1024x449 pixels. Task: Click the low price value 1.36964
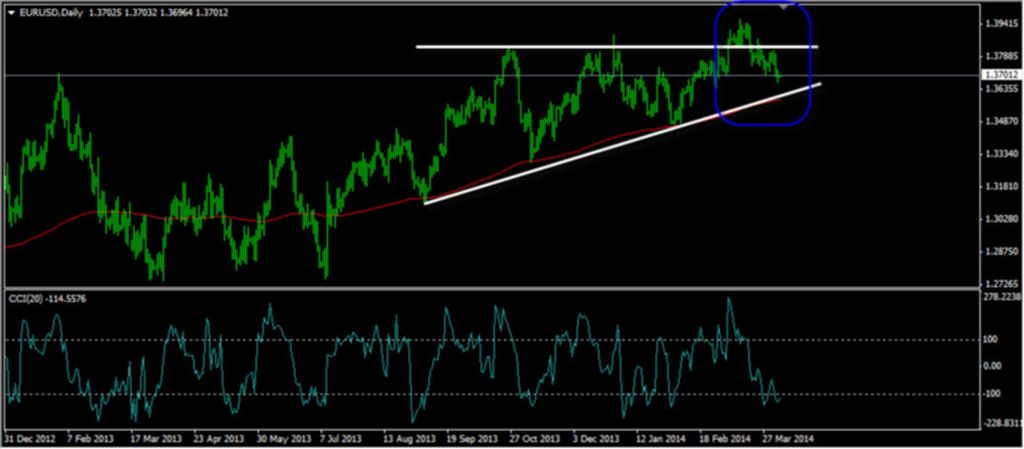[x=177, y=12]
